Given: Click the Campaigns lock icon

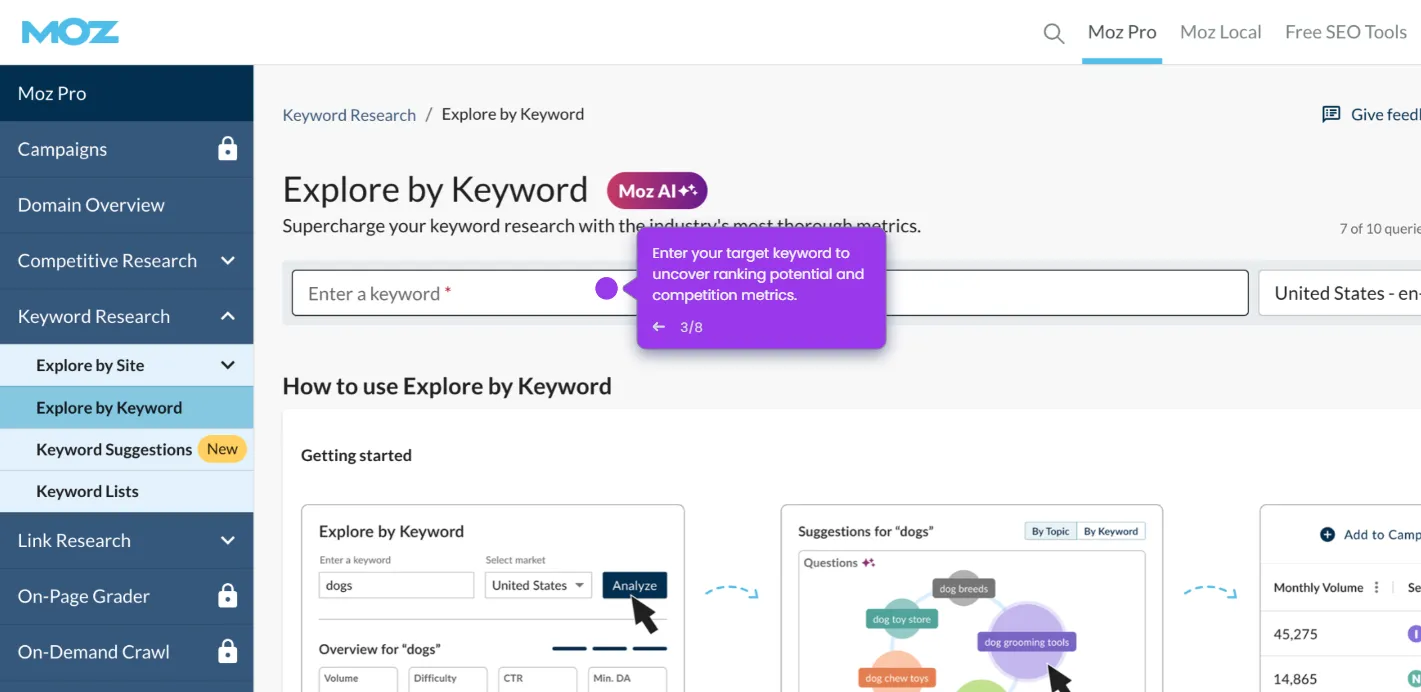Looking at the screenshot, I should [228, 149].
